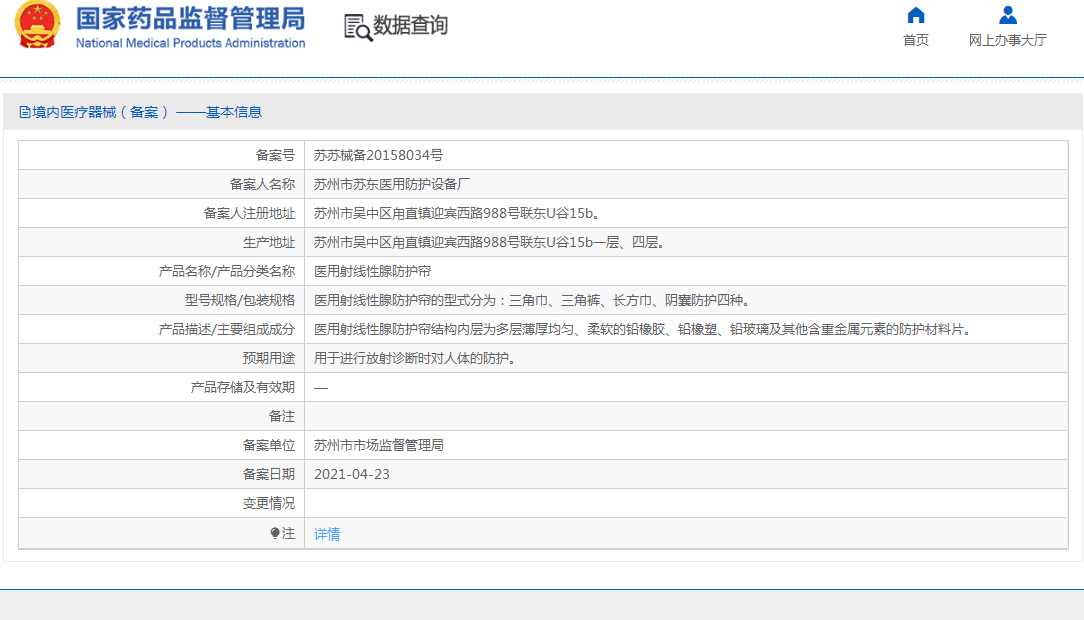Select the text listing 三角巾、三角裤、长方巾
The height and width of the screenshot is (620, 1084).
point(532,301)
